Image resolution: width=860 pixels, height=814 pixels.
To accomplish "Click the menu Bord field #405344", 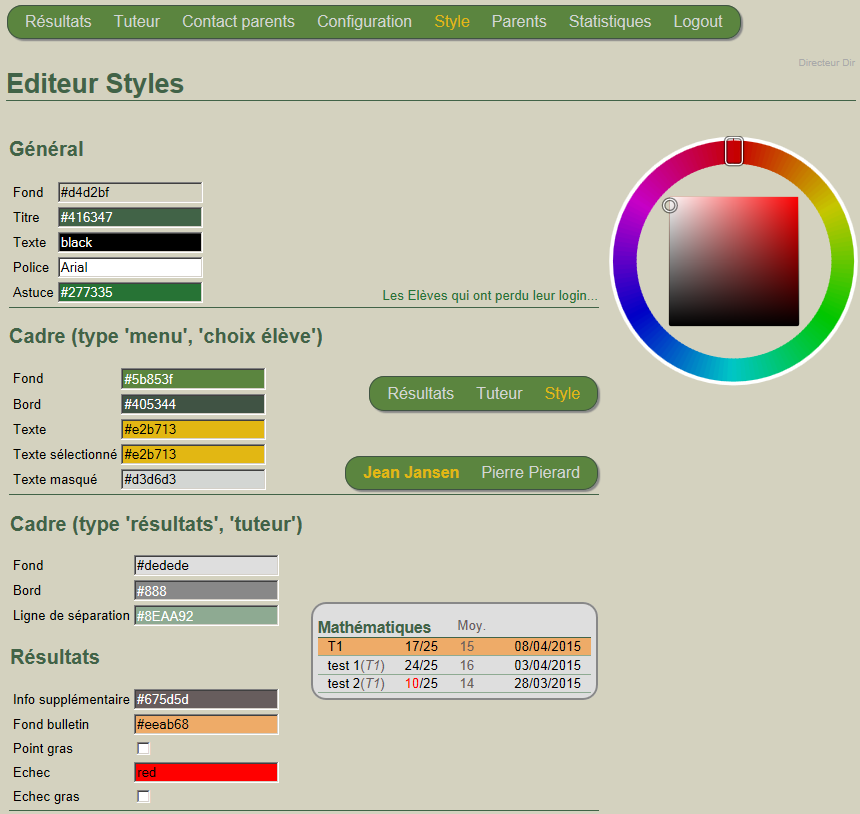I will click(193, 404).
